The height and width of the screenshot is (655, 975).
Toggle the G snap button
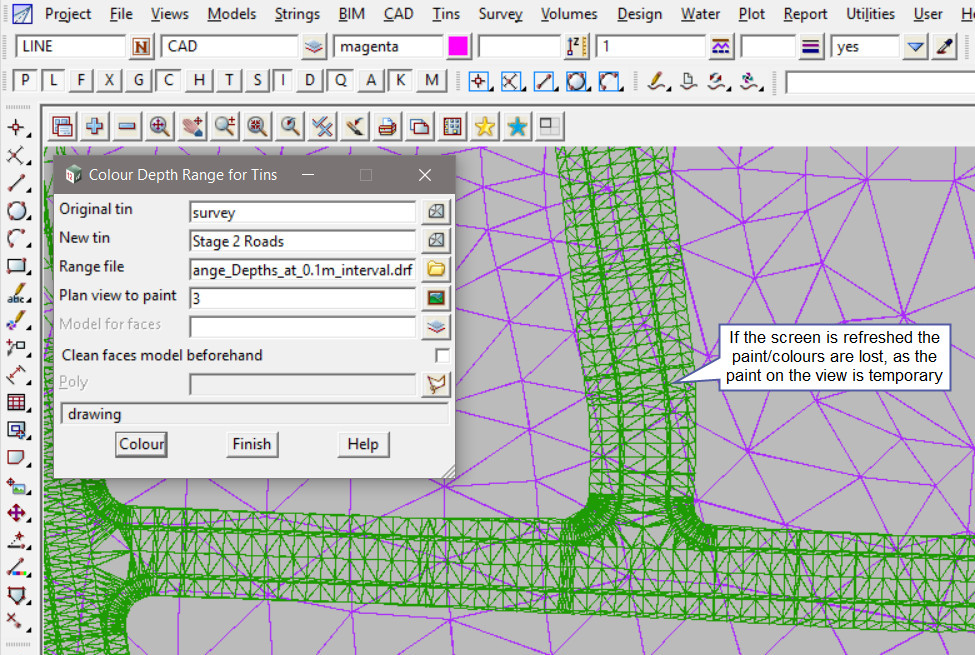click(139, 81)
